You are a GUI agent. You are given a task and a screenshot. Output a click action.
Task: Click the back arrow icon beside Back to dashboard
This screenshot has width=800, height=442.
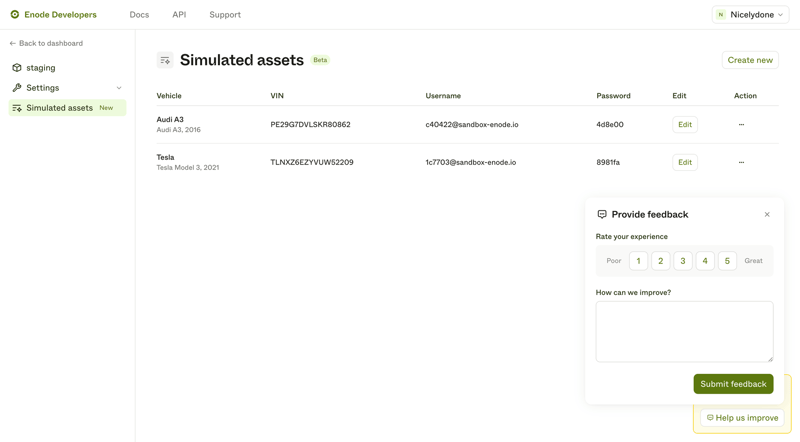tap(13, 43)
